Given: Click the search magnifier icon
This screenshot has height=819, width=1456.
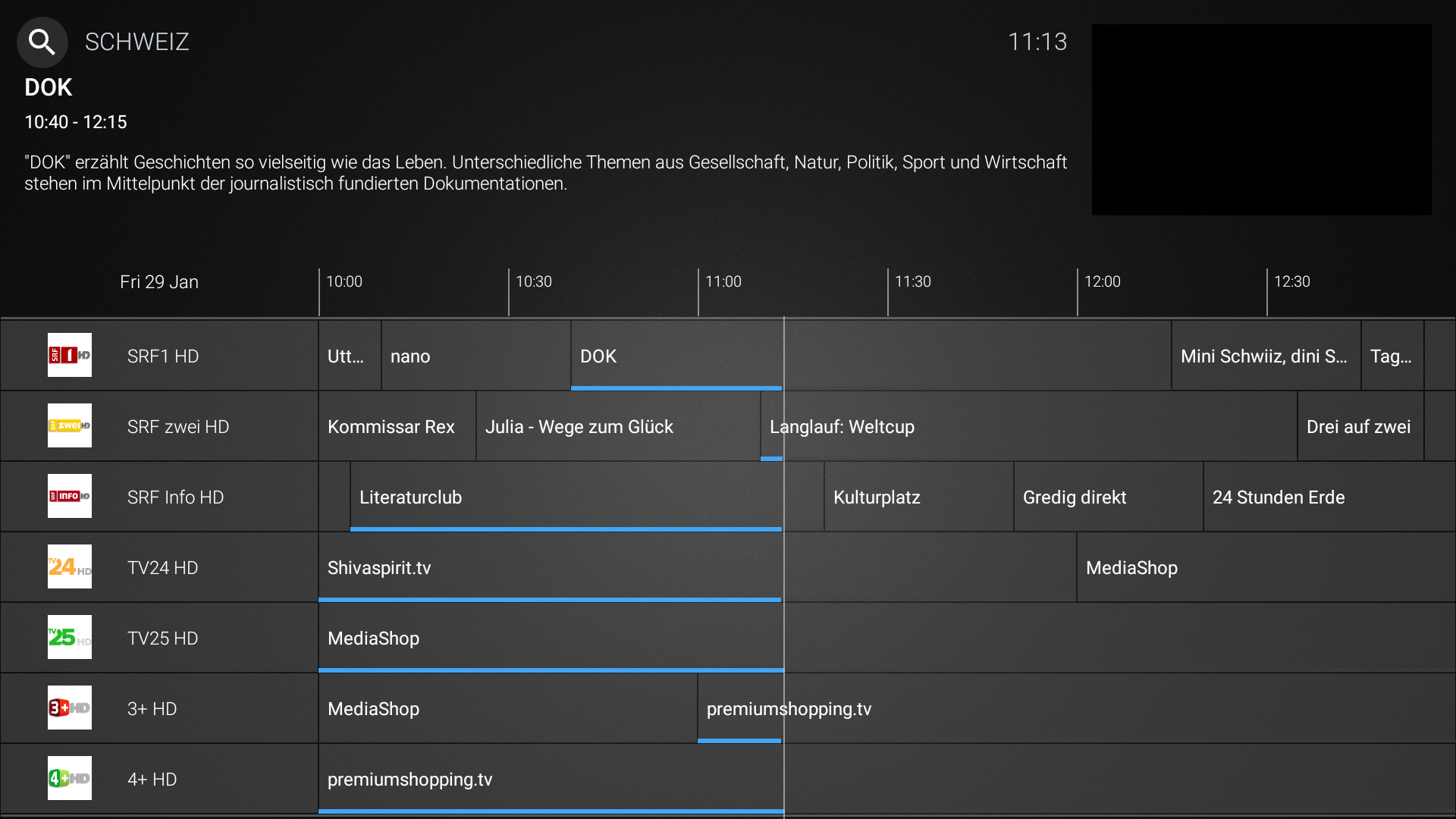Looking at the screenshot, I should click(42, 42).
